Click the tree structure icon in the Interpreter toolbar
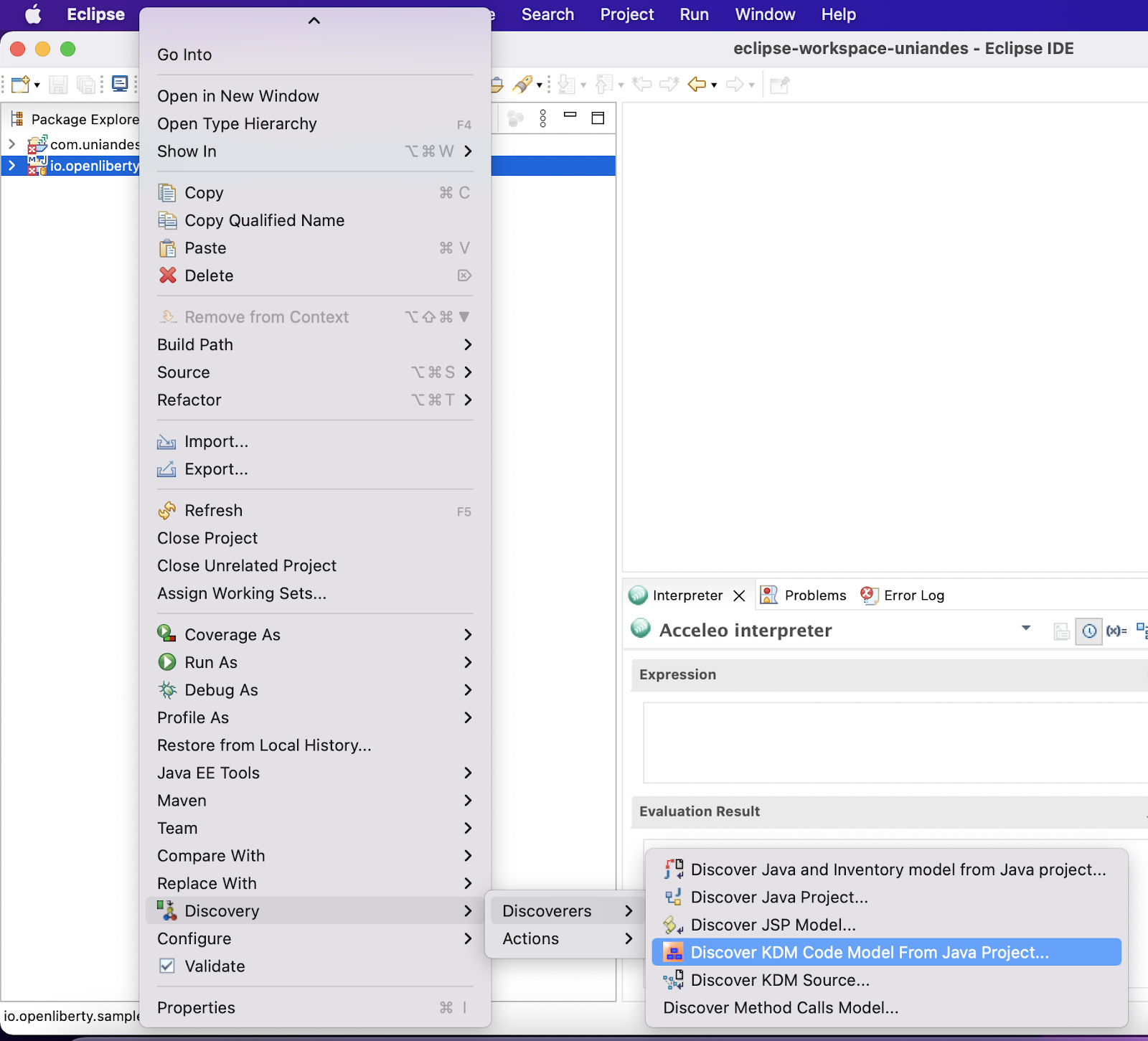 tap(1142, 631)
